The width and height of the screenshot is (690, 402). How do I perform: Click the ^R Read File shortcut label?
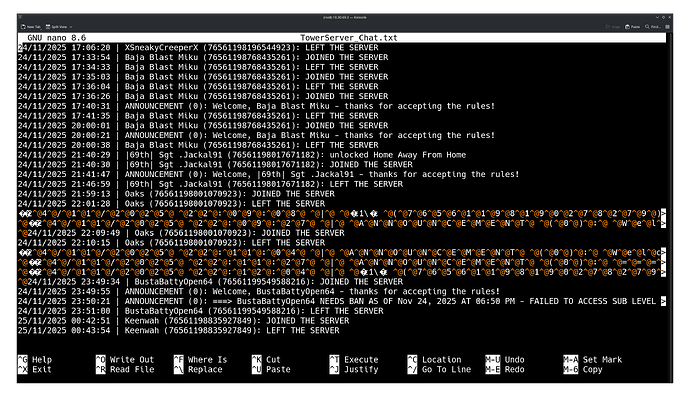click(125, 369)
